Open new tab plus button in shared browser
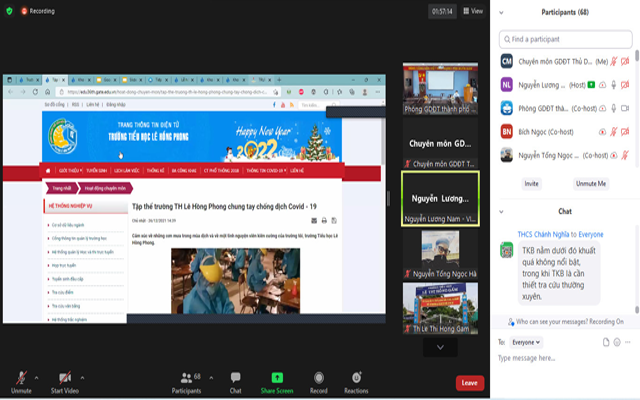This screenshot has height=400, width=640. (x=279, y=80)
